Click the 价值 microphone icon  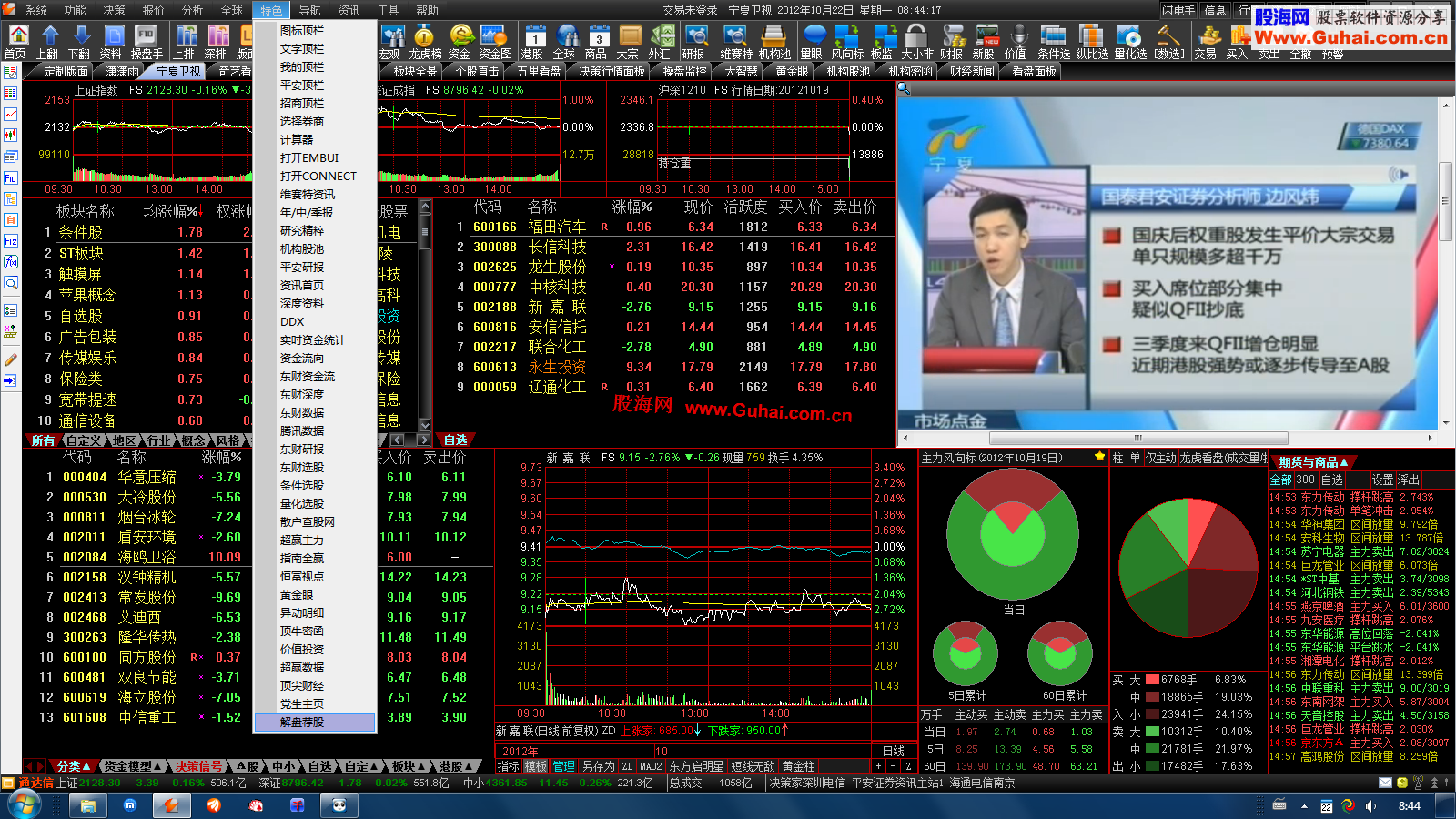tap(1016, 42)
